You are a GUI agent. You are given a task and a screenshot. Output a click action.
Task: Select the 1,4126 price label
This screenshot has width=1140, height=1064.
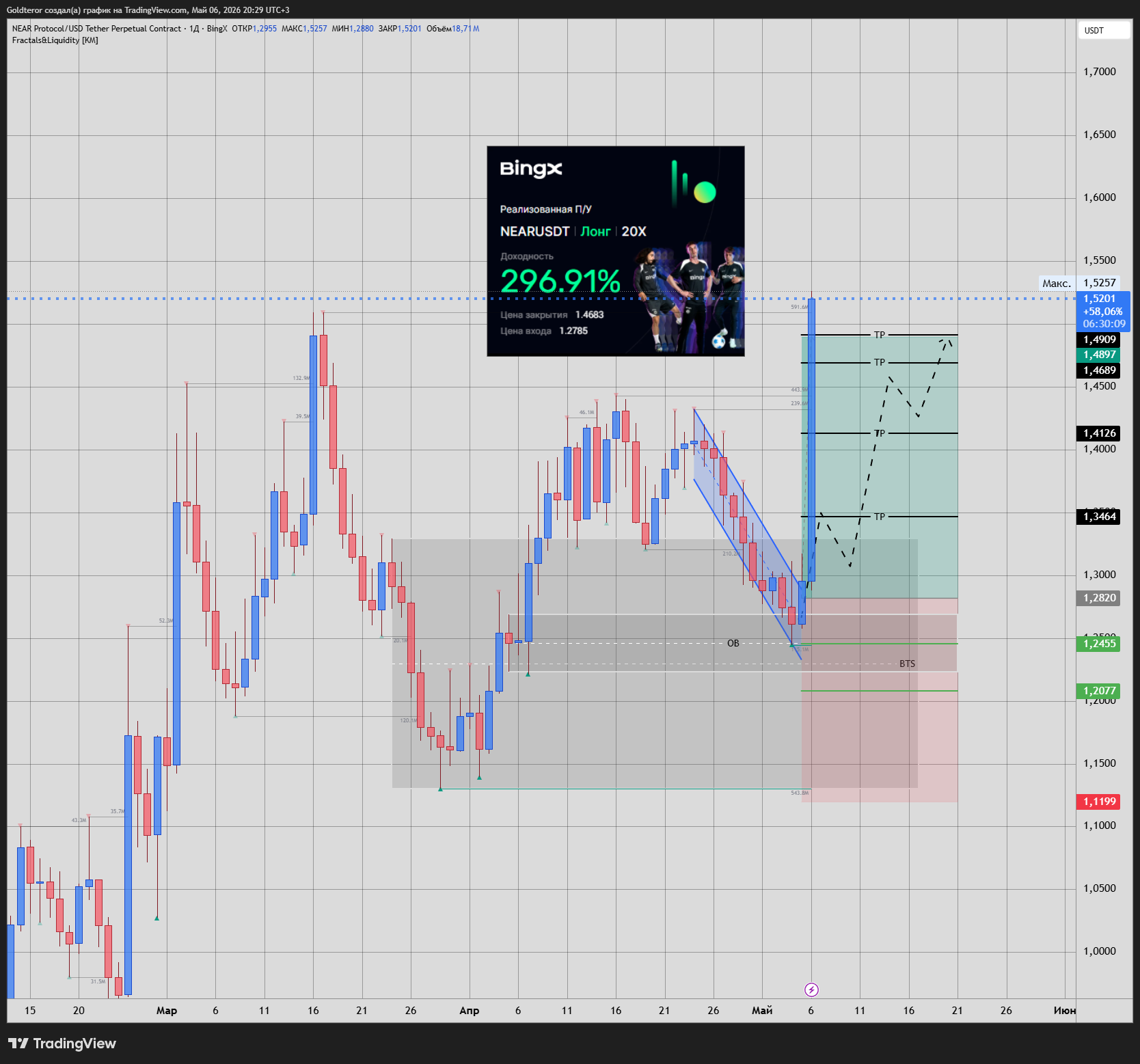[1098, 433]
